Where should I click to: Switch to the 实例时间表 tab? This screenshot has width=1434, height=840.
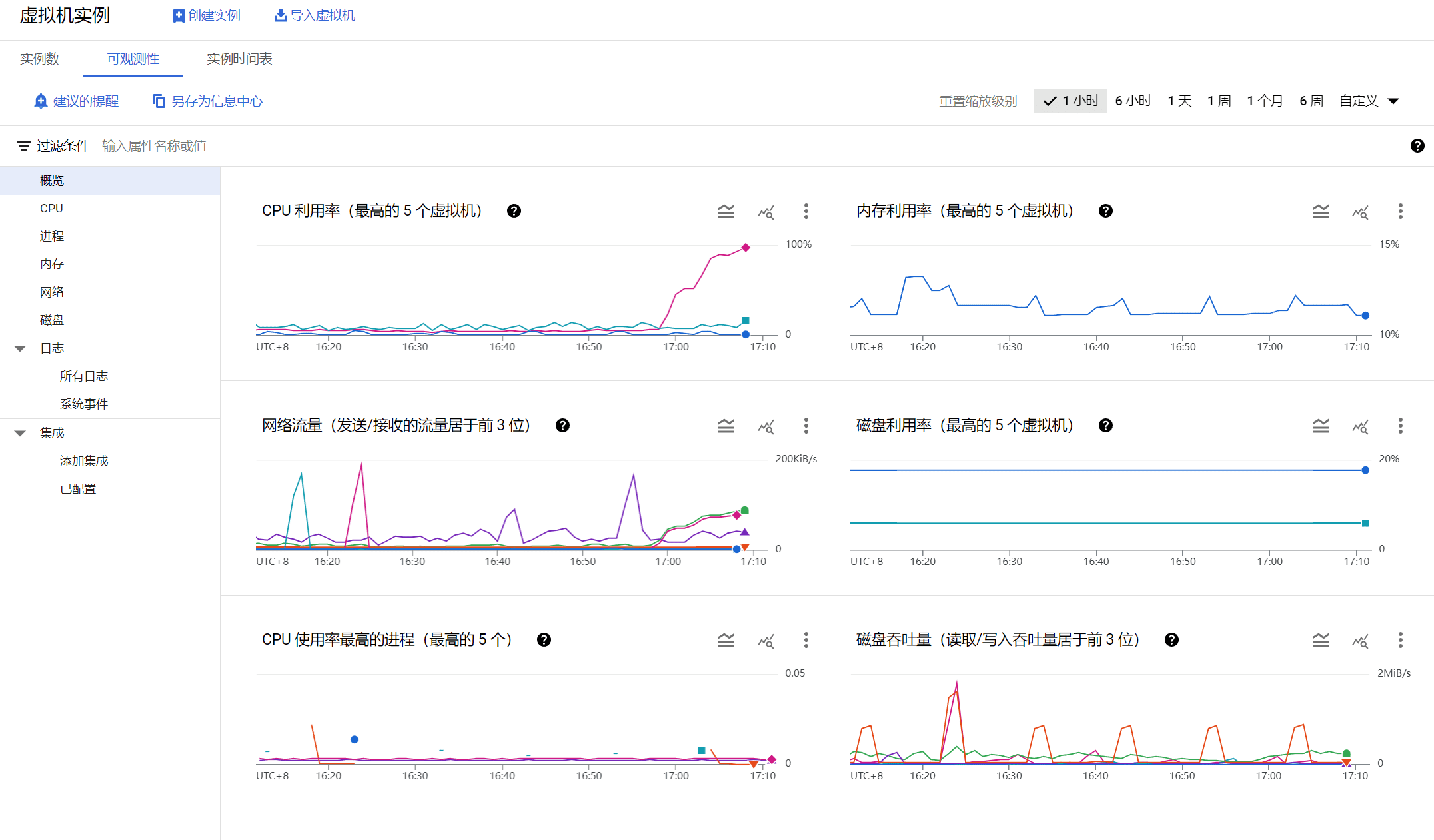tap(239, 59)
